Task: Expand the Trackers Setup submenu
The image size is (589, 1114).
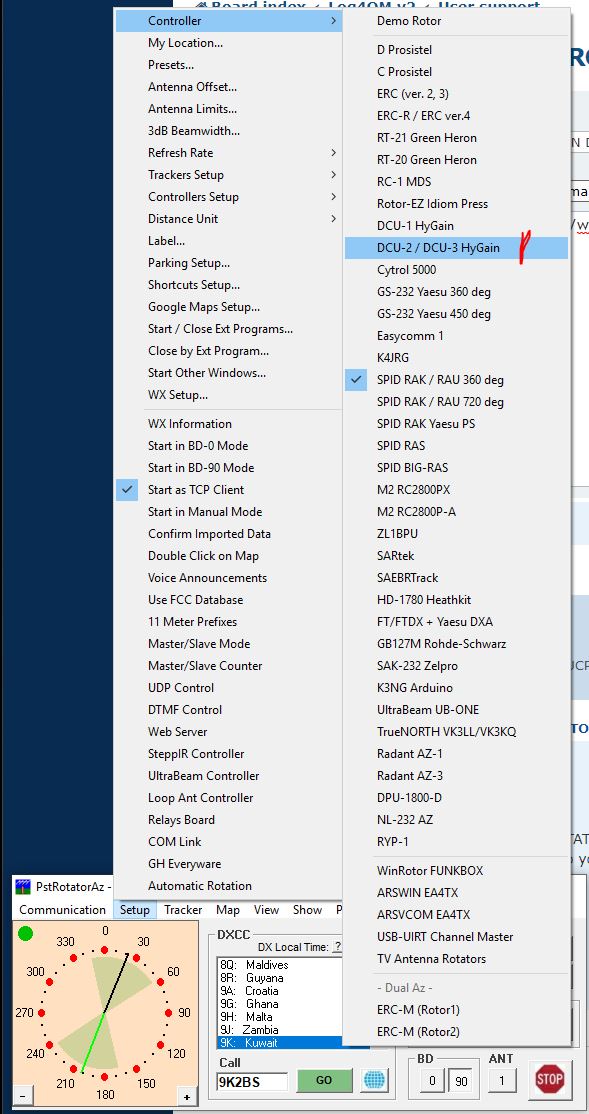Action: click(229, 175)
